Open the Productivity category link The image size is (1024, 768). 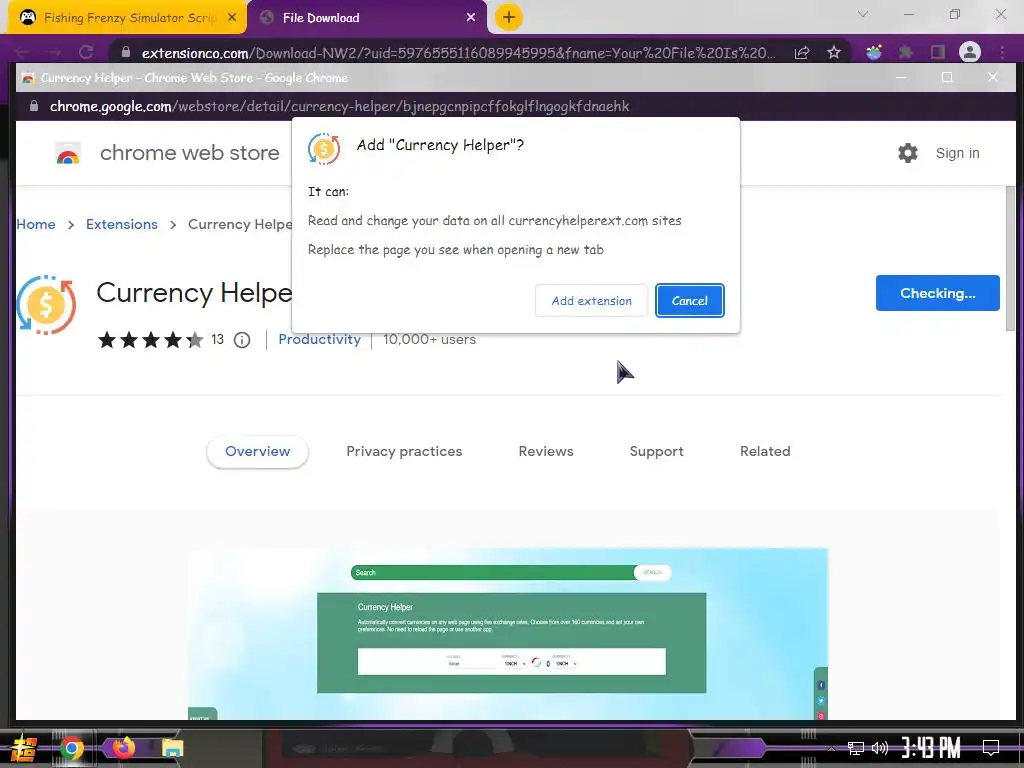pyautogui.click(x=319, y=339)
